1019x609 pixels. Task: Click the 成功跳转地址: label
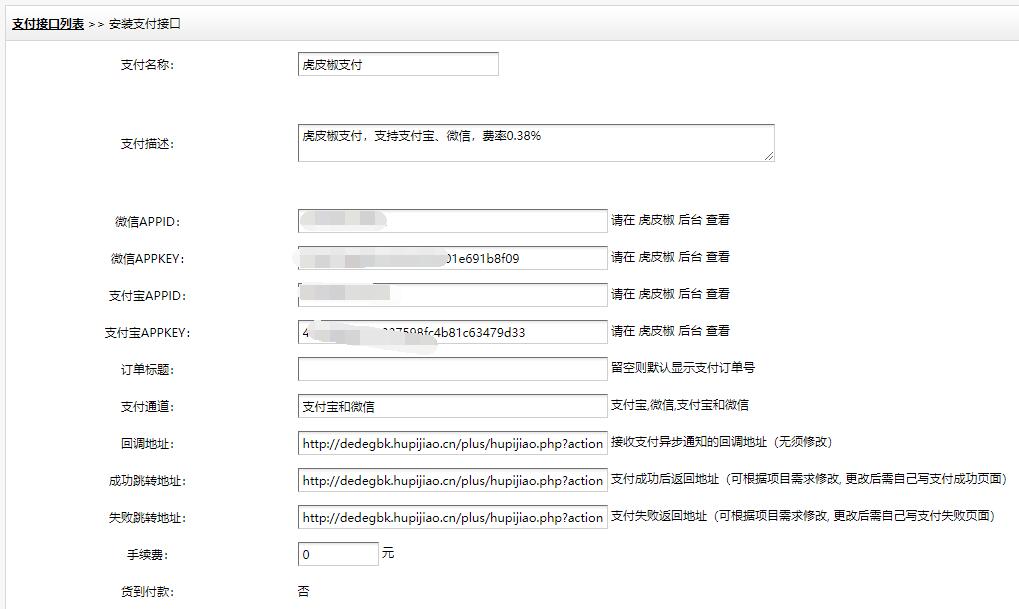pyautogui.click(x=148, y=481)
